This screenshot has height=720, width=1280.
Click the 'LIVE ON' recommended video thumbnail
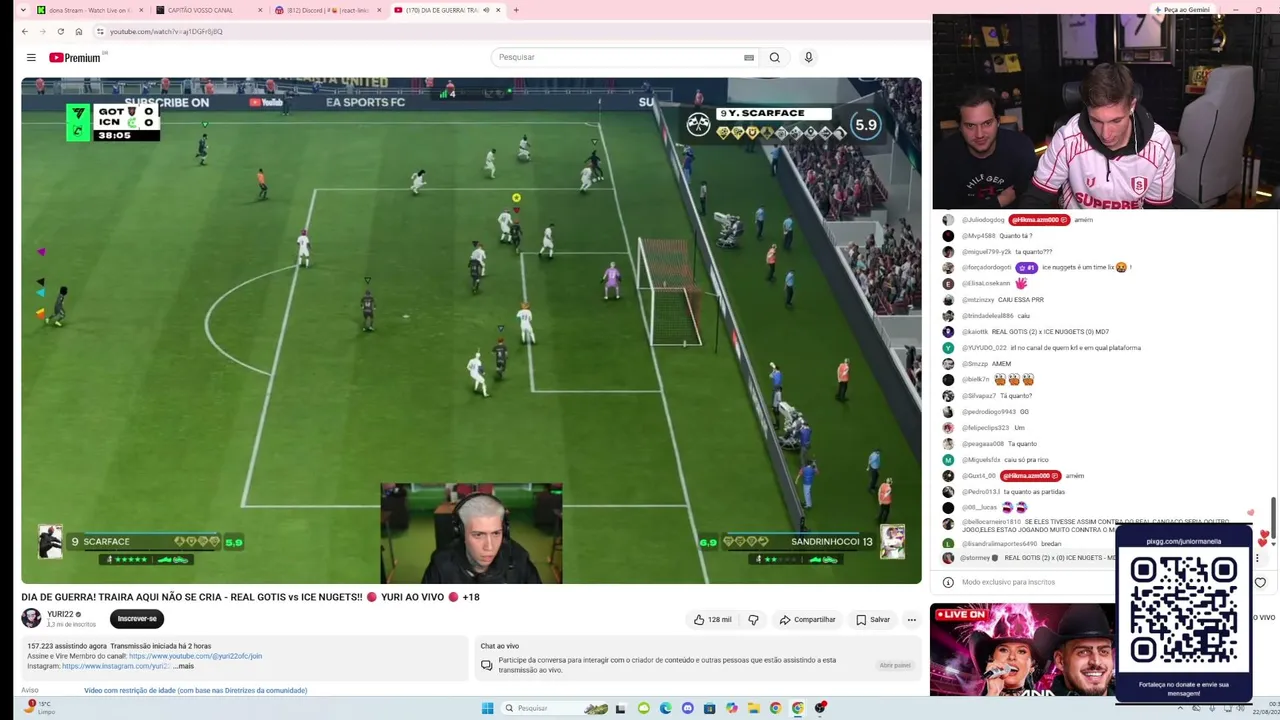pos(1023,650)
